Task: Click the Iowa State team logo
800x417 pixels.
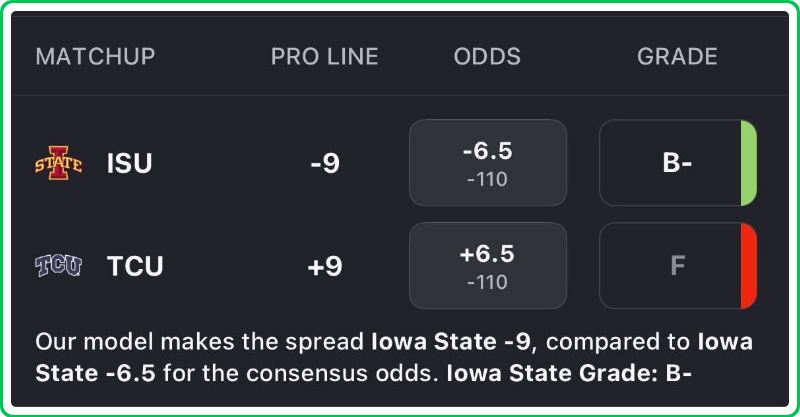Action: pyautogui.click(x=59, y=163)
